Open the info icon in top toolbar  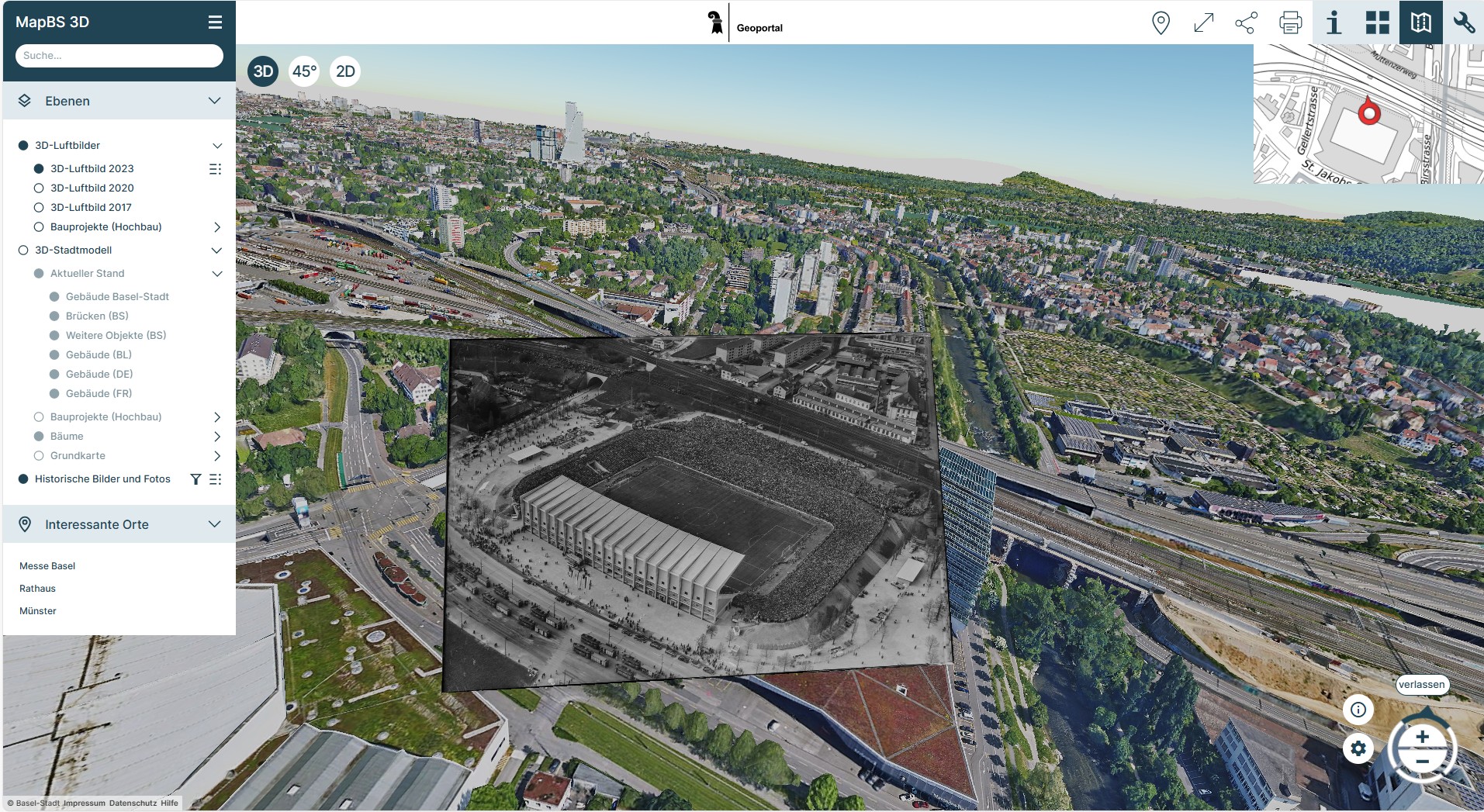point(1334,22)
